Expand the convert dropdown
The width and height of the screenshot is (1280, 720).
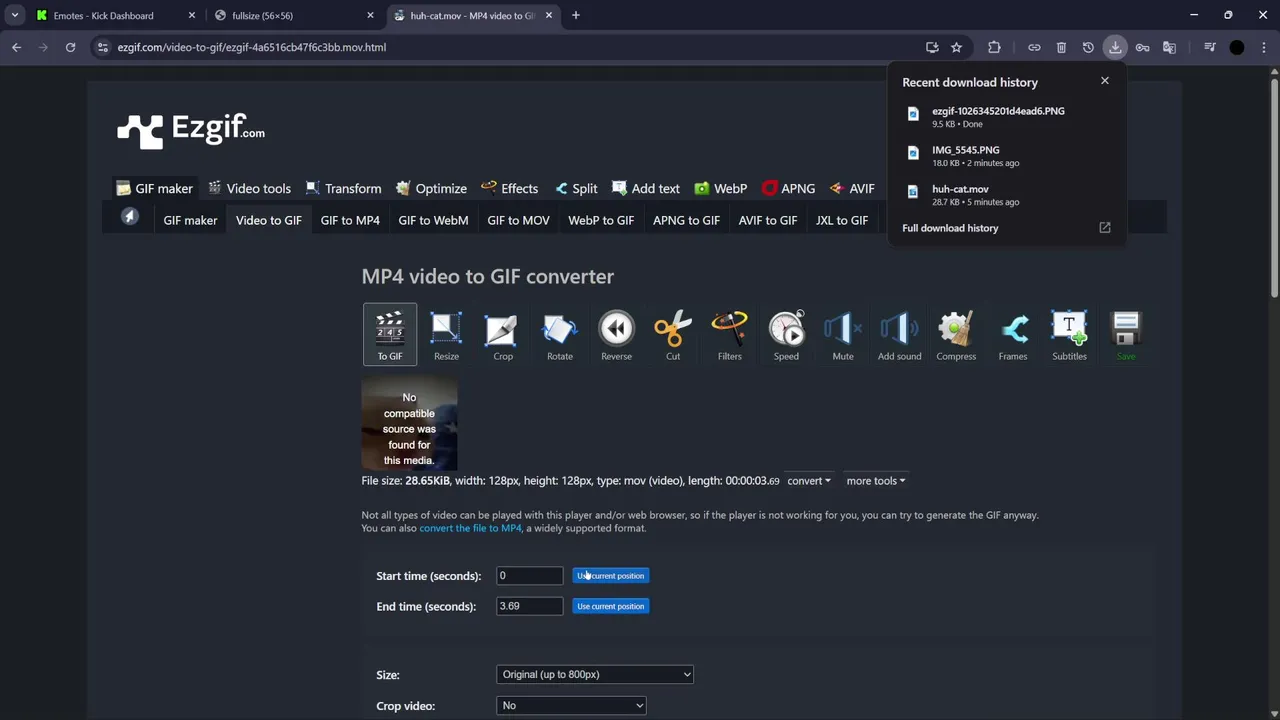click(x=809, y=481)
